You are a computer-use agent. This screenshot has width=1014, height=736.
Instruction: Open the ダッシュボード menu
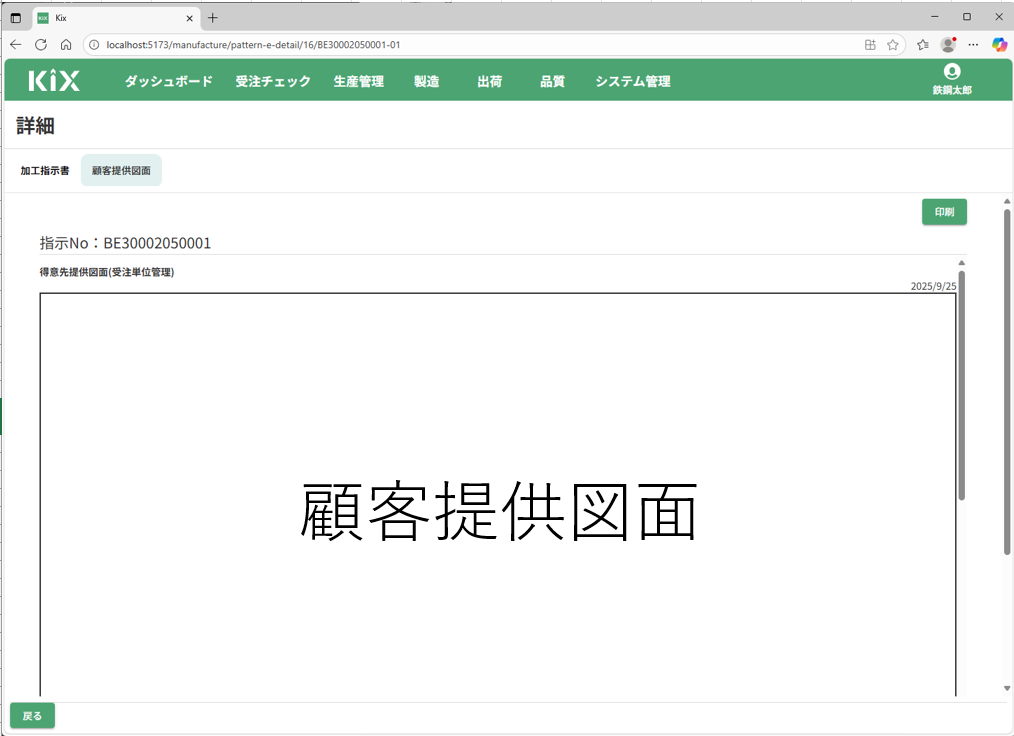tap(168, 82)
